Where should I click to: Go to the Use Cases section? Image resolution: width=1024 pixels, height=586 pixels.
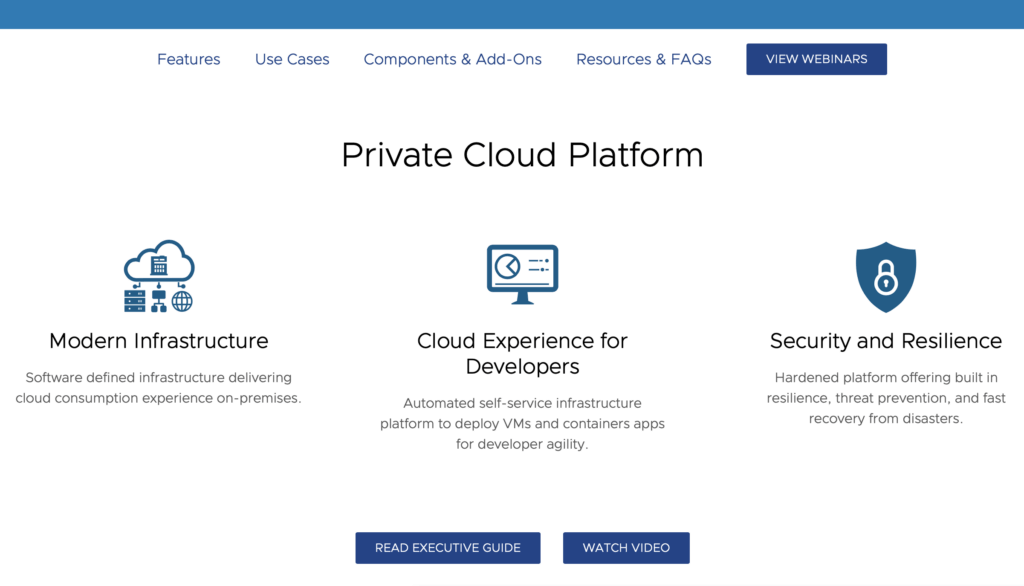[292, 59]
